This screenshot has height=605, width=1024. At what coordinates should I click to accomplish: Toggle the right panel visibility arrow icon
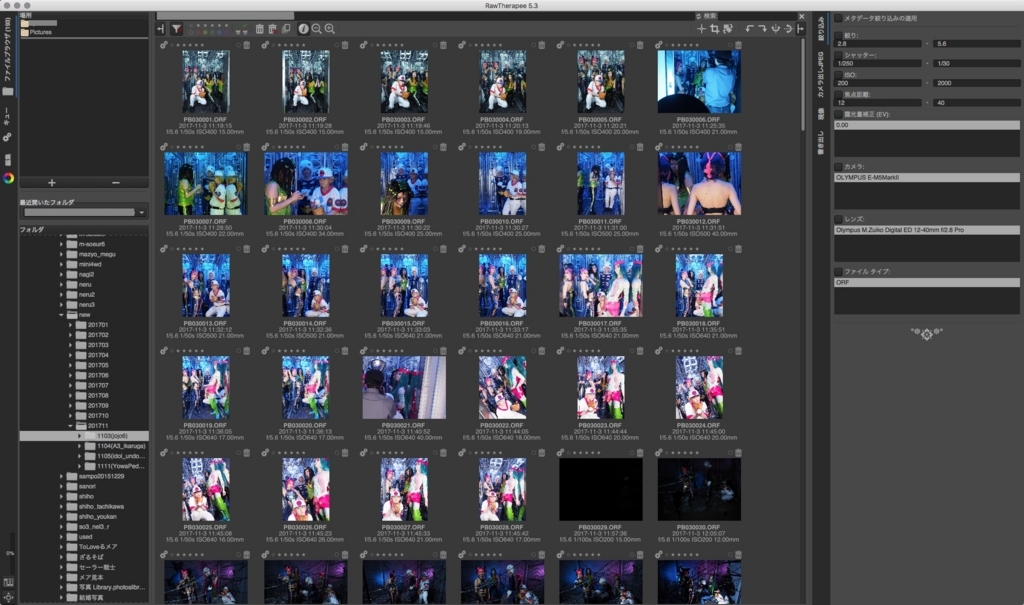click(x=800, y=29)
